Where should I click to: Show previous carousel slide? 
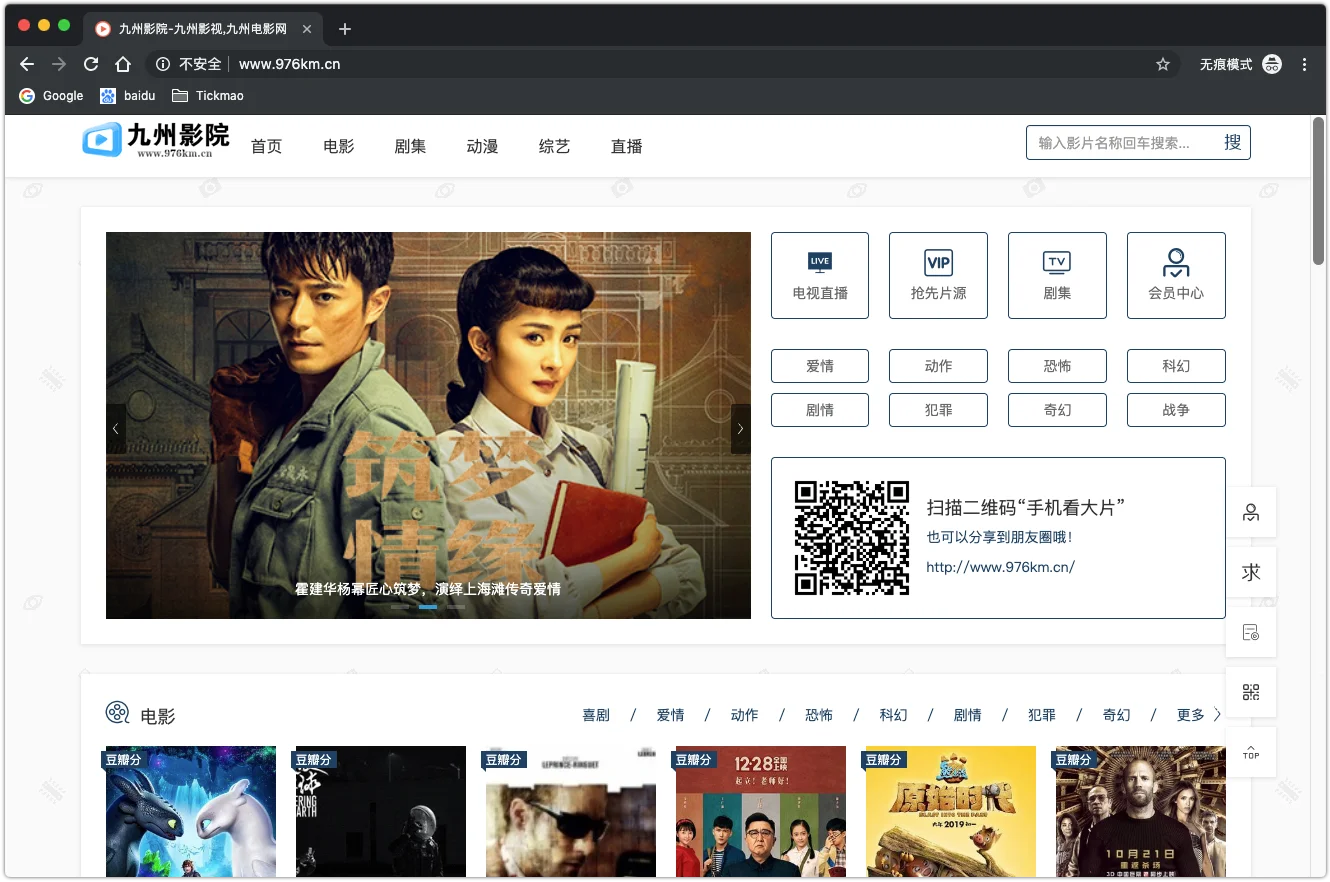click(x=116, y=429)
